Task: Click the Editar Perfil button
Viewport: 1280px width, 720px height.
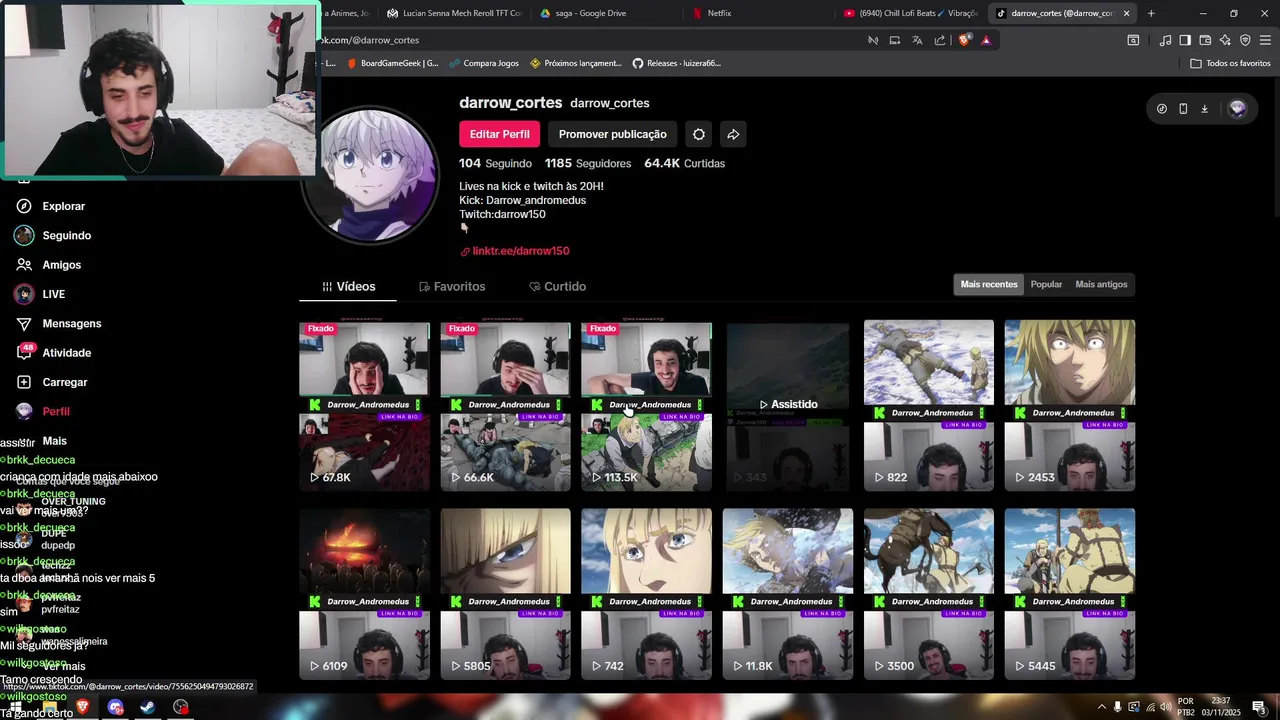Action: [x=499, y=134]
